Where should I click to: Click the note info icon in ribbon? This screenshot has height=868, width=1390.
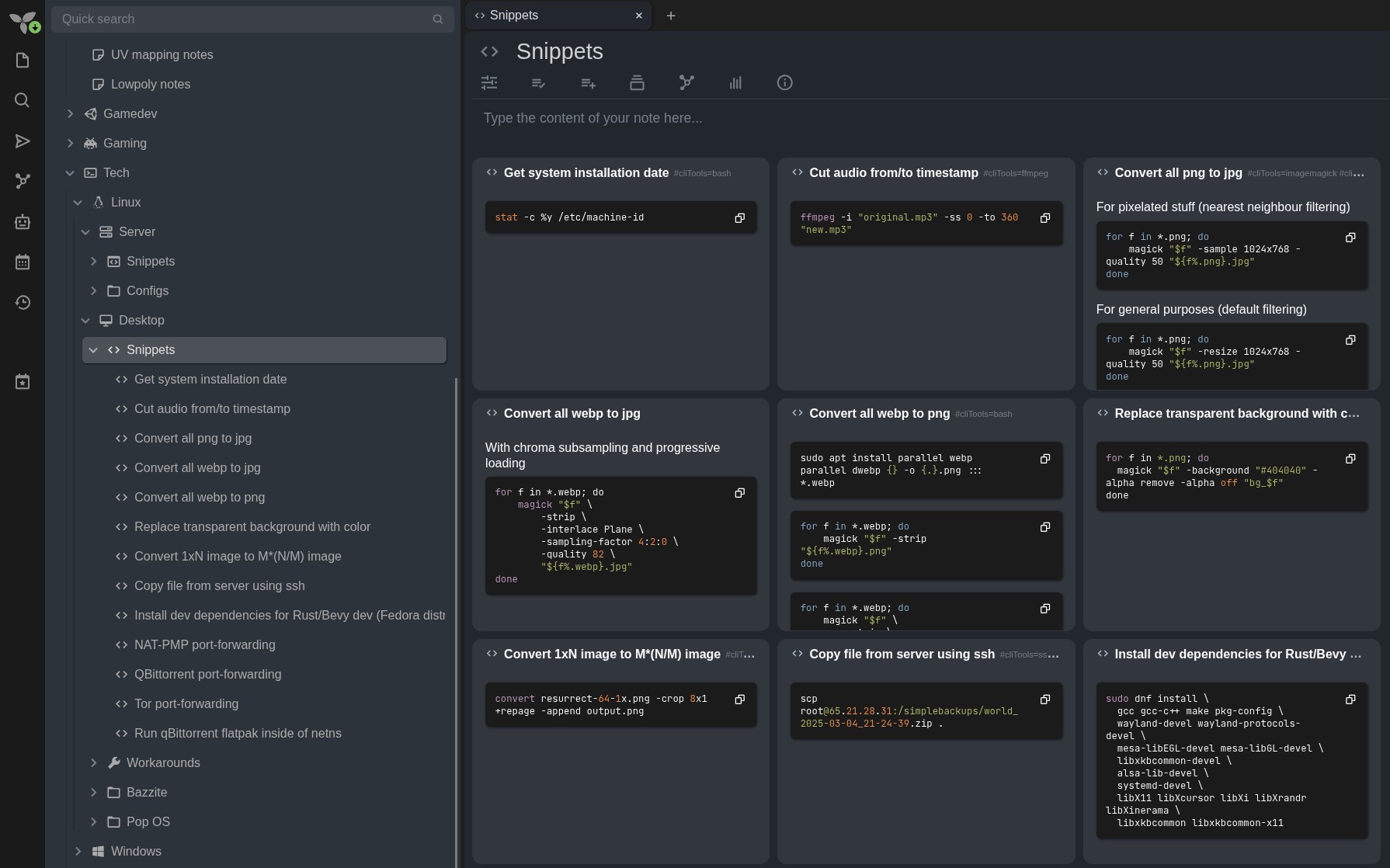point(784,83)
